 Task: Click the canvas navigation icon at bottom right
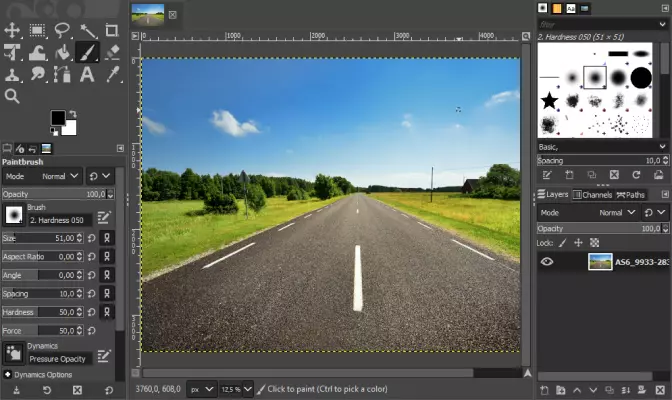point(528,373)
